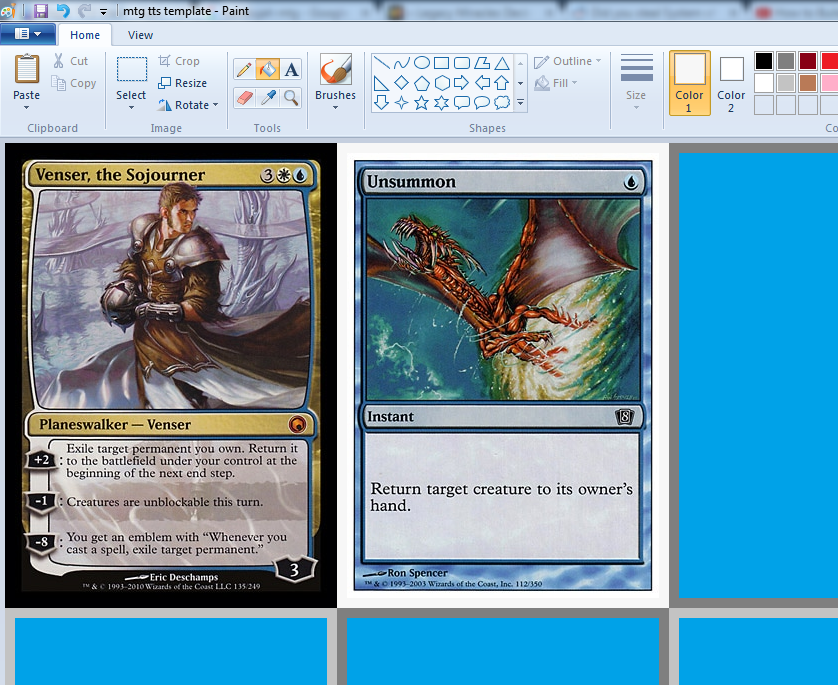Pick the light gray color swatch
The image size is (838, 685).
(786, 83)
